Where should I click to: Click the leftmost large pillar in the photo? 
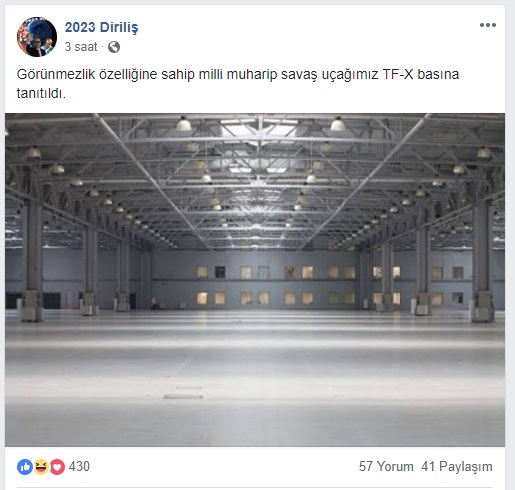coord(33,260)
